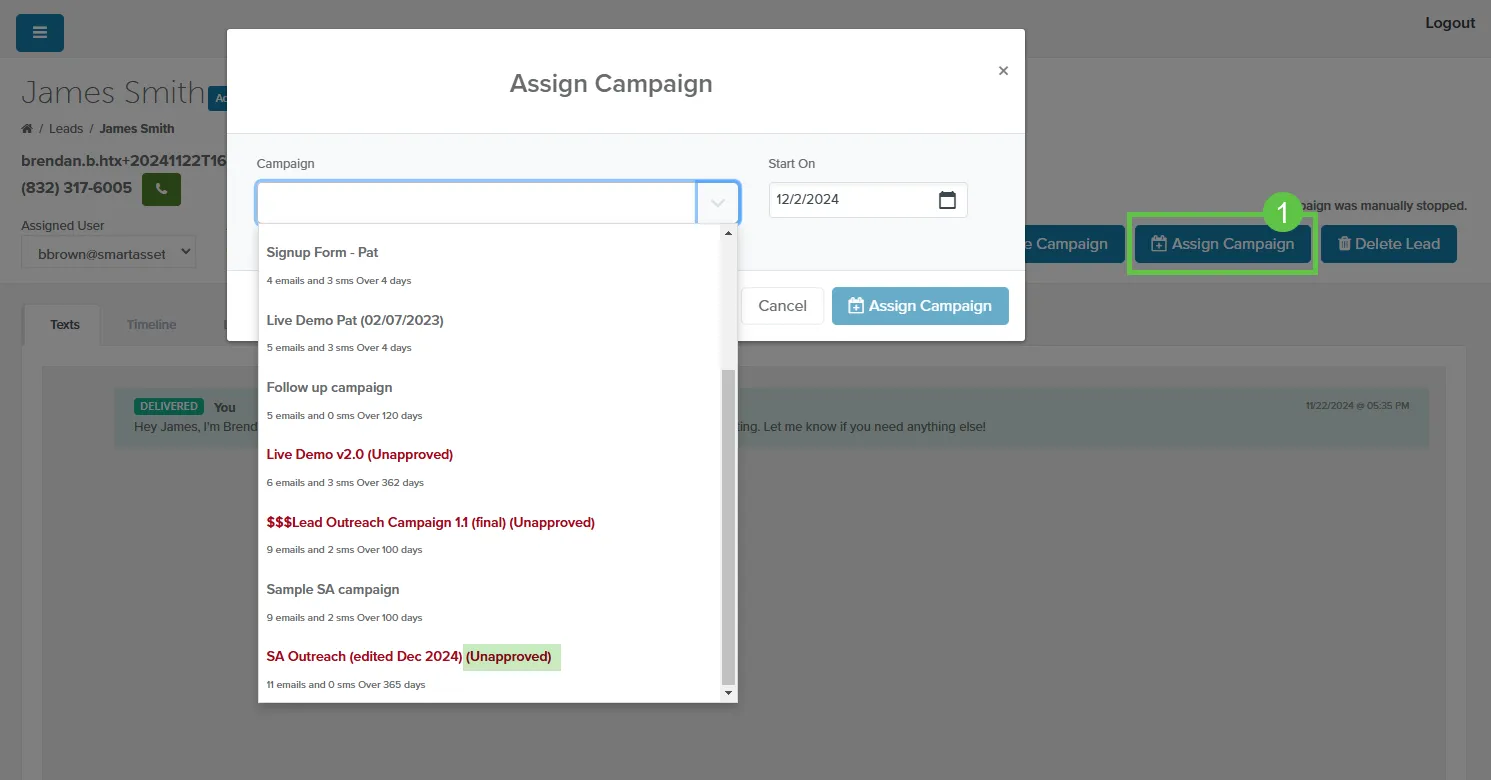The image size is (1491, 780).
Task: Open the Start On calendar picker icon
Action: coord(947,200)
